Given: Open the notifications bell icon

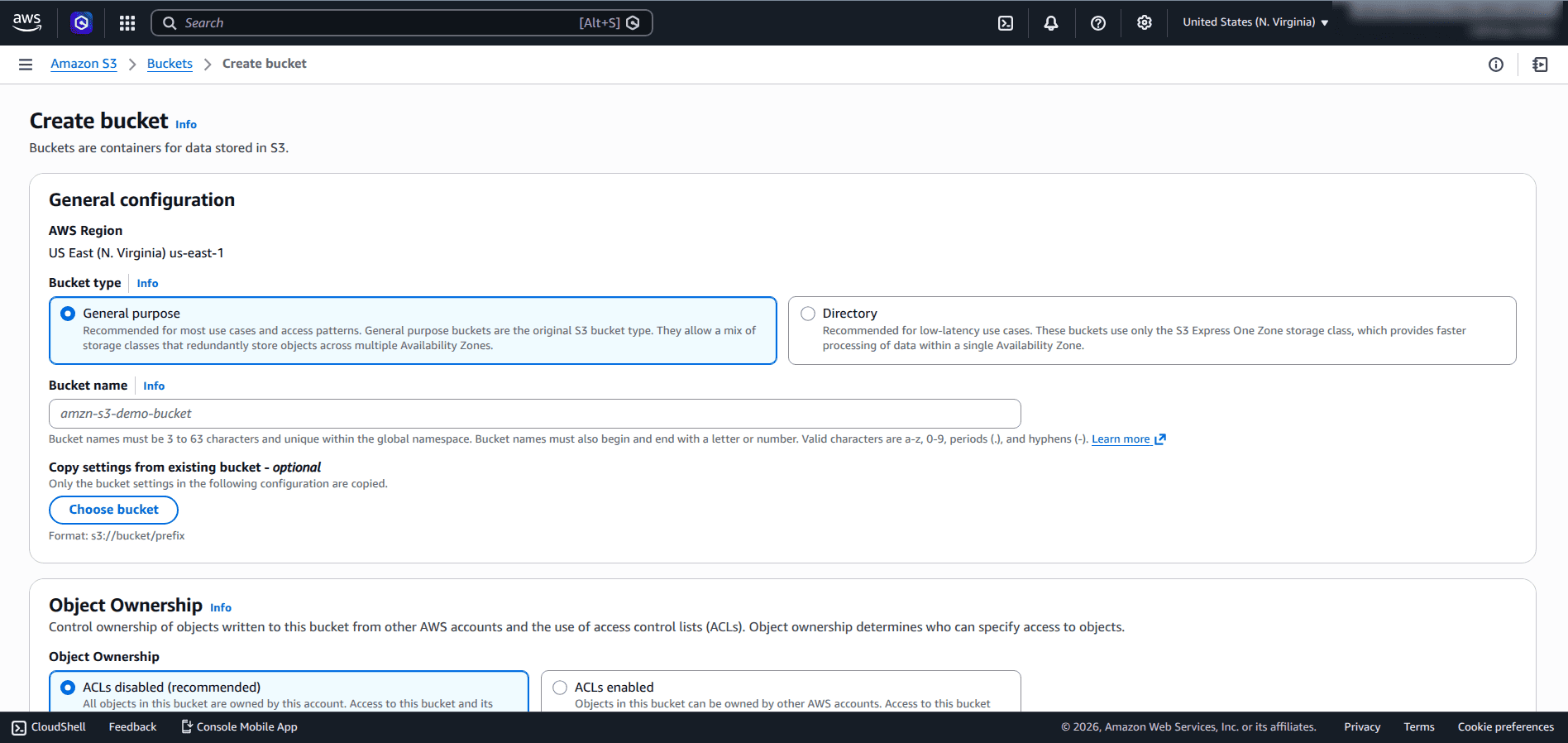Looking at the screenshot, I should [1051, 23].
